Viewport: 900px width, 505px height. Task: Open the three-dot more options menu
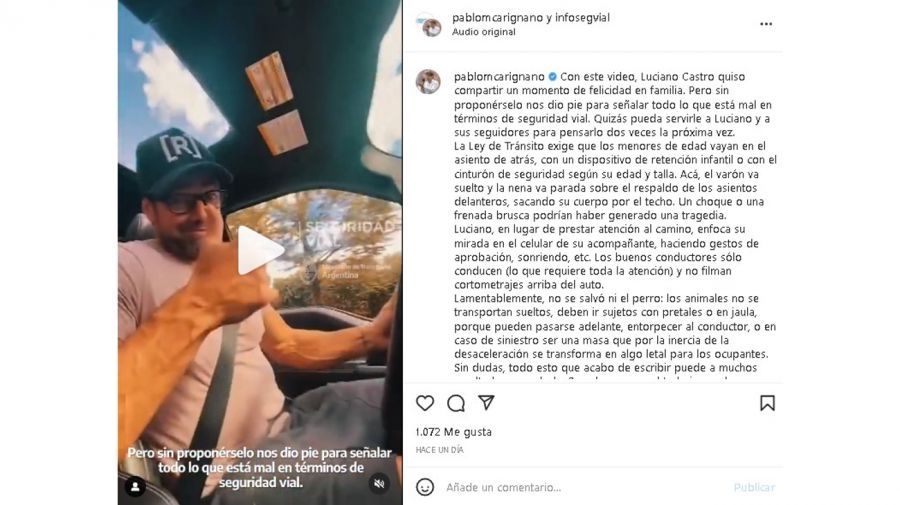tap(766, 24)
